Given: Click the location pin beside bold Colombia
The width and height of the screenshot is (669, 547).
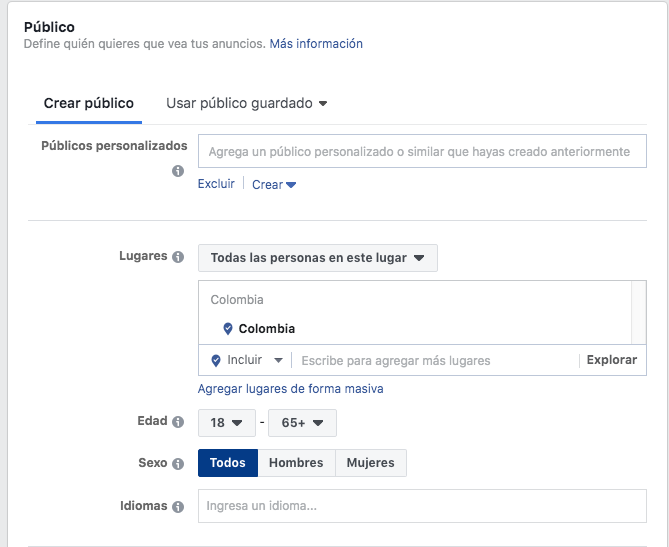Looking at the screenshot, I should coord(228,329).
